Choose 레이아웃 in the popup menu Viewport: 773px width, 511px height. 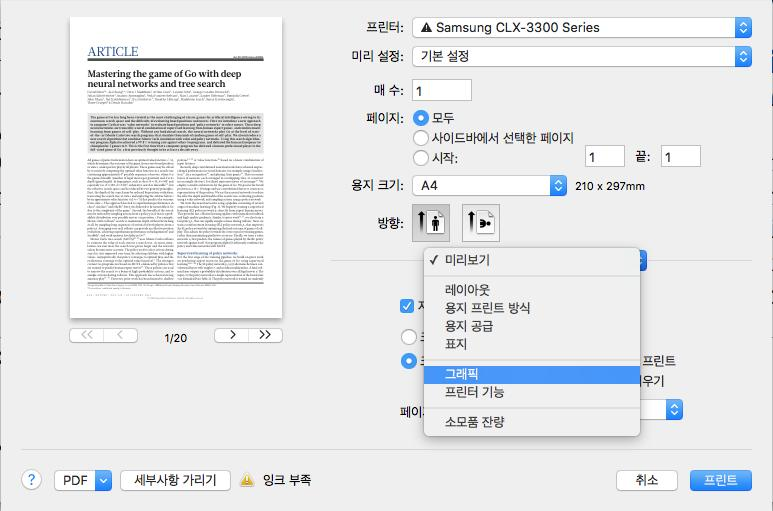(x=531, y=290)
